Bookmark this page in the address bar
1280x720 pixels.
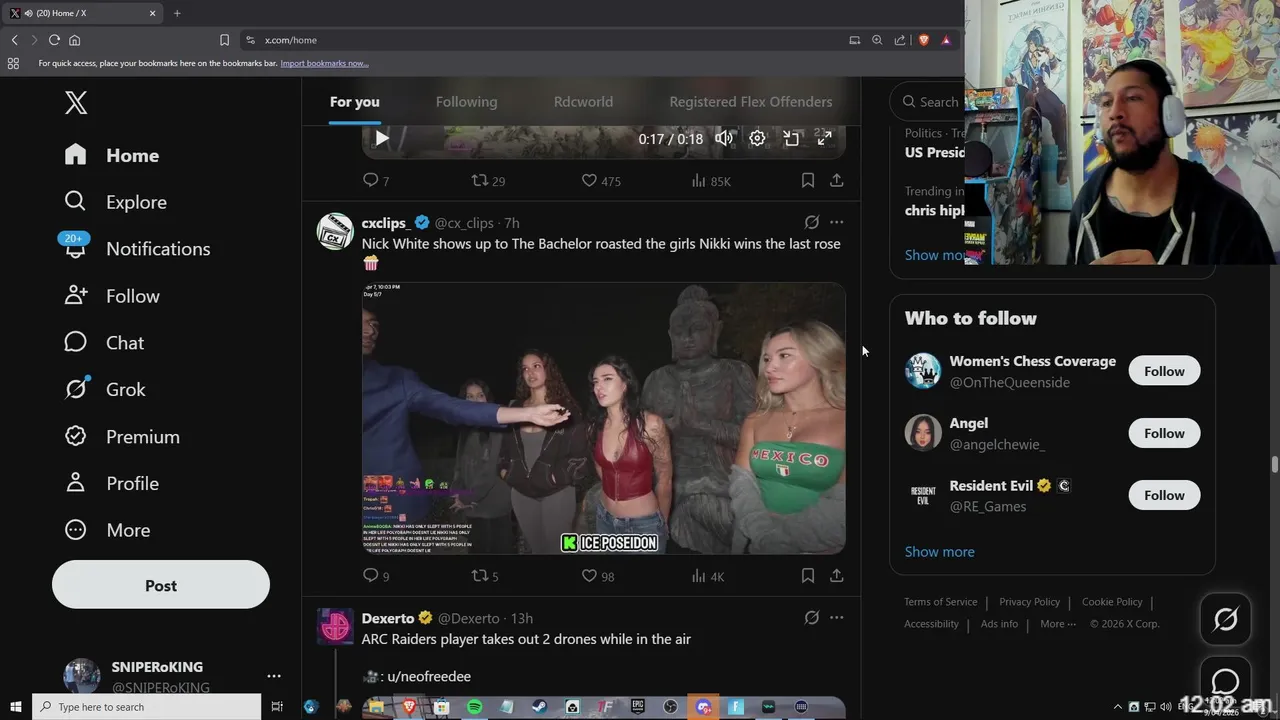[224, 40]
